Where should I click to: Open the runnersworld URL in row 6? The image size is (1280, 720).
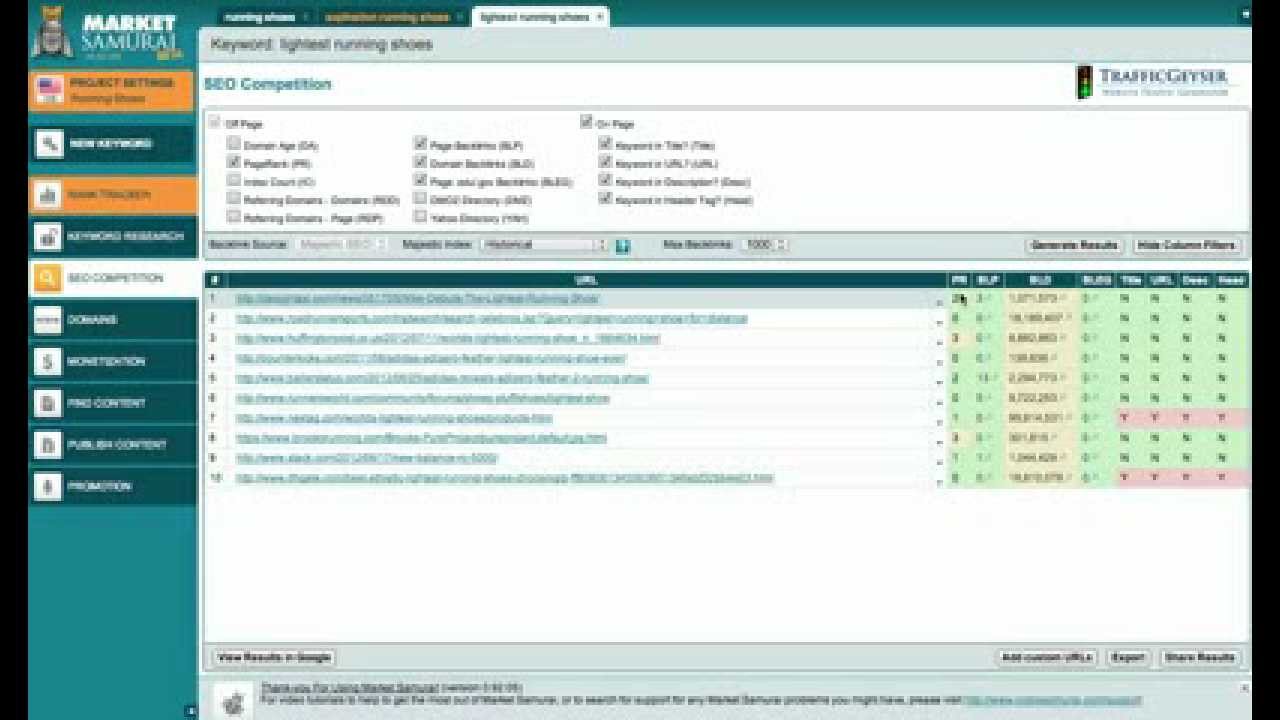tap(422, 399)
